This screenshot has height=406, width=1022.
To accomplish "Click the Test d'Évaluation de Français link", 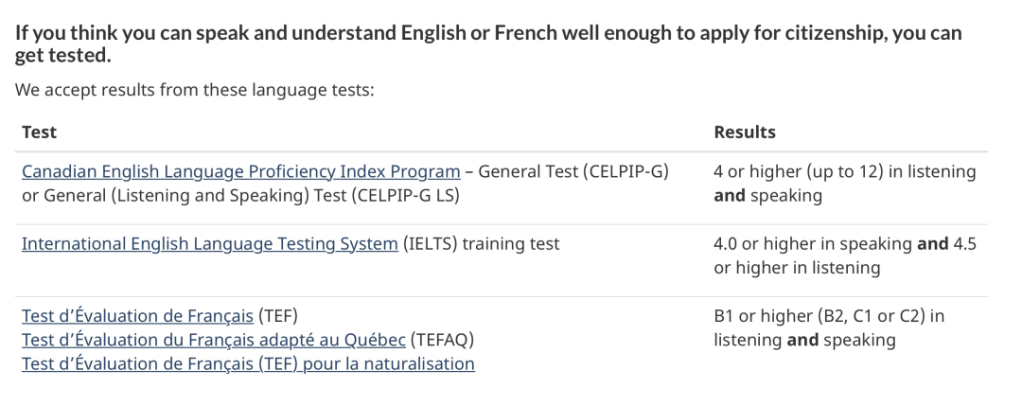I will pos(138,317).
